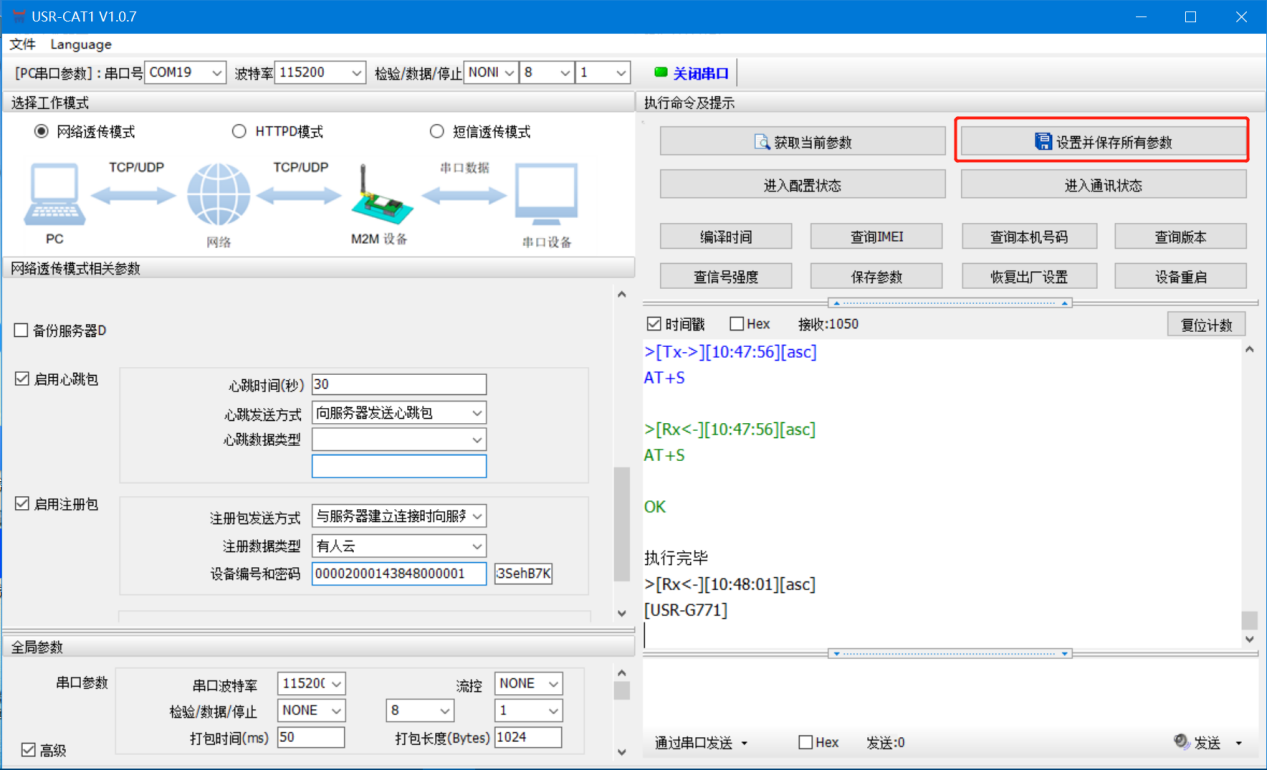Click the M2M 设备 module icon
The image size is (1267, 770).
pos(378,200)
